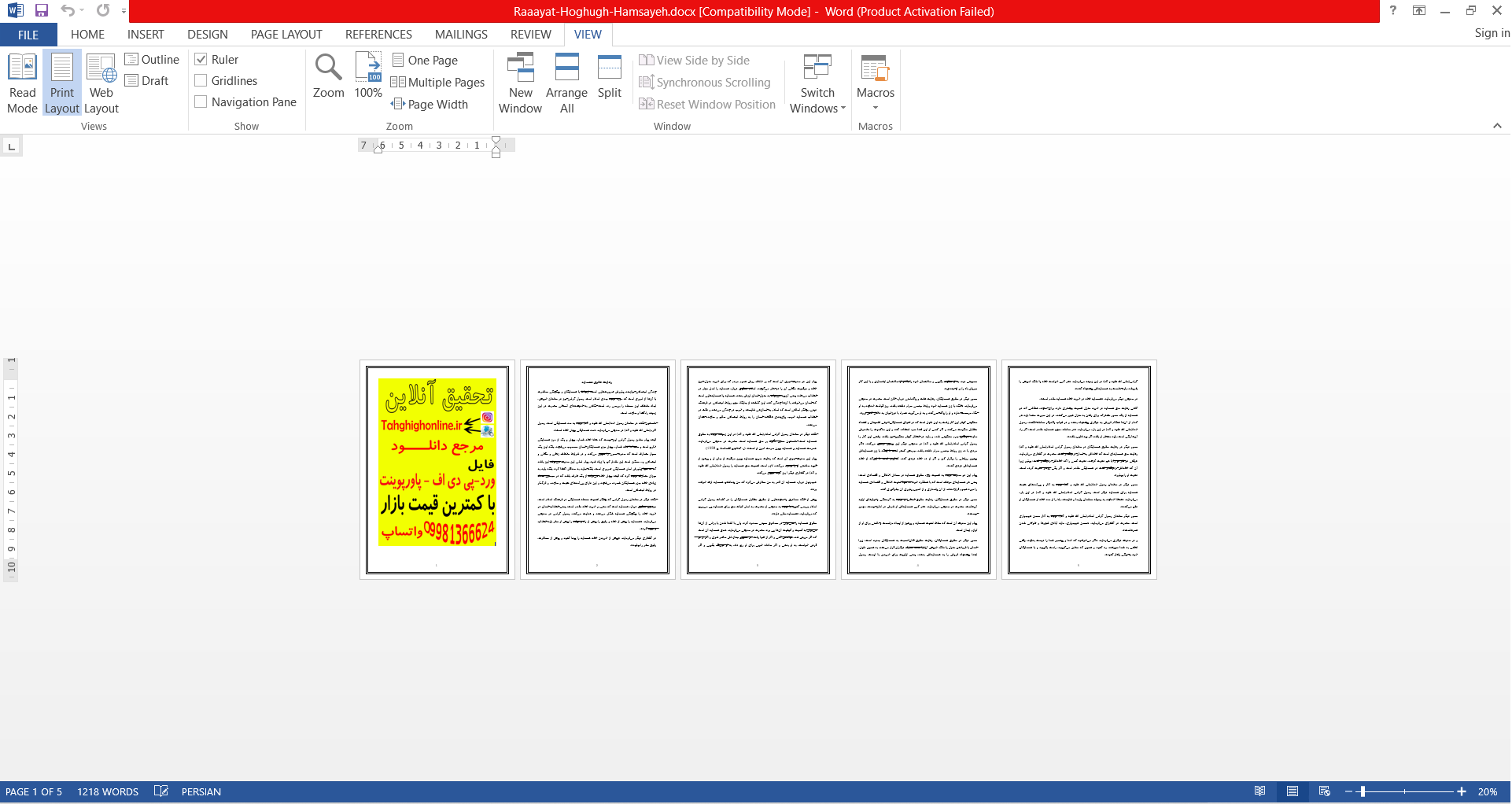Enable the Gridlines checkbox

[201, 81]
